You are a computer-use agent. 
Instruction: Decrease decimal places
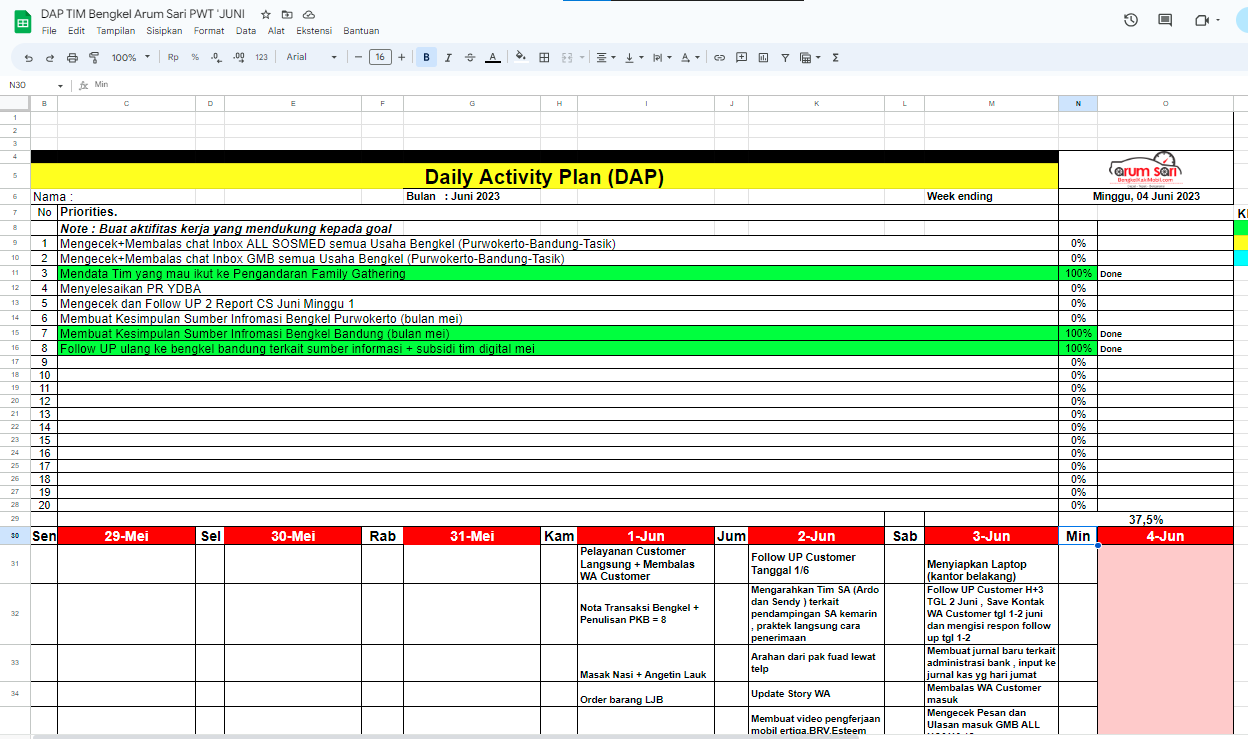click(216, 58)
